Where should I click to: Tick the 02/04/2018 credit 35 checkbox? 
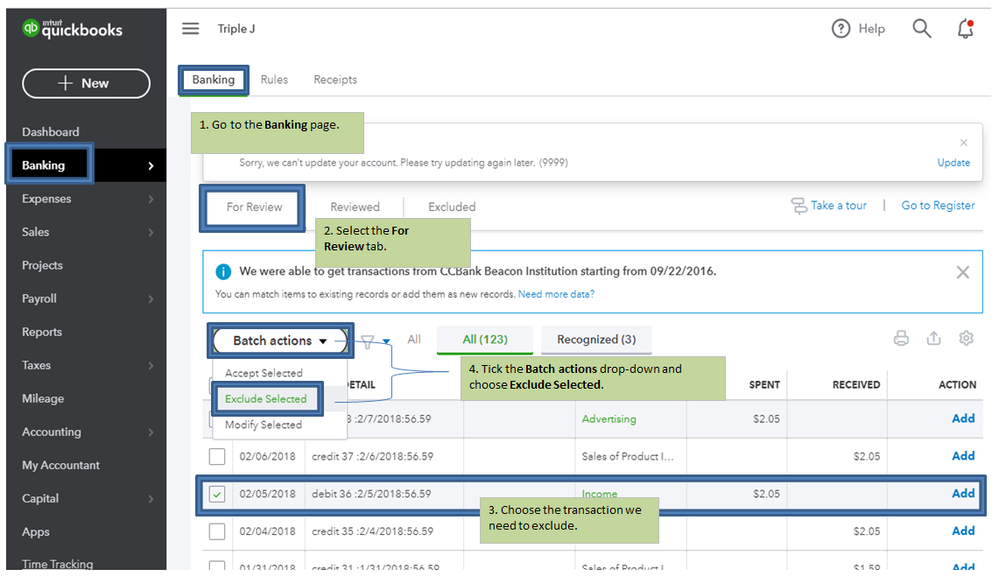coord(217,531)
